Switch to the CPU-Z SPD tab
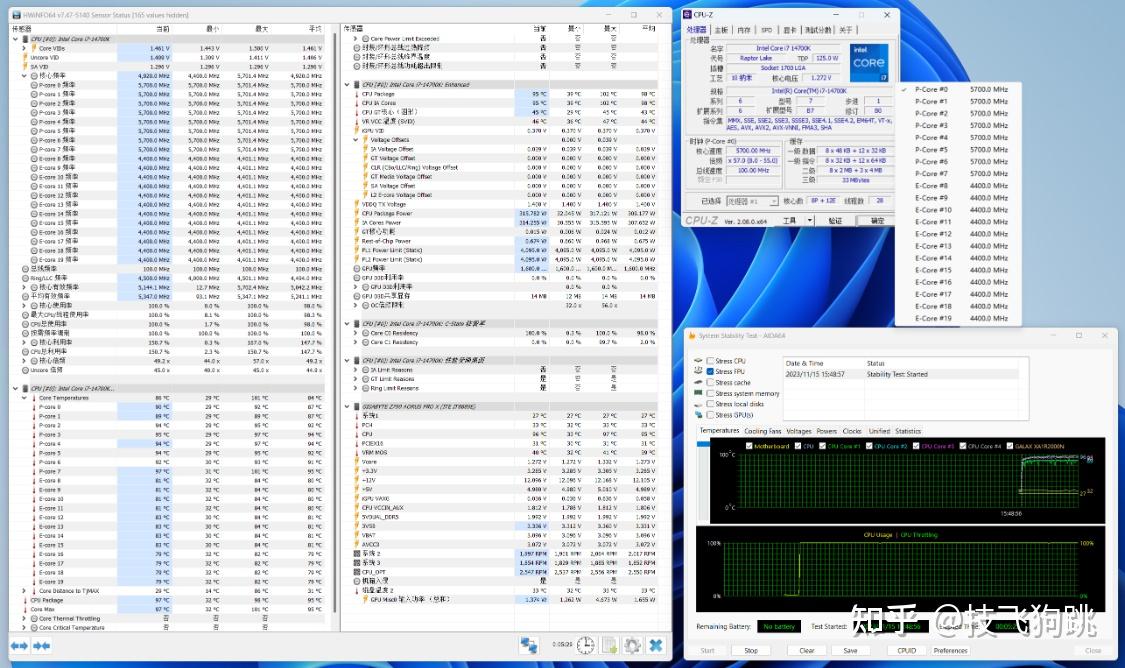This screenshot has width=1125, height=668. coord(766,30)
